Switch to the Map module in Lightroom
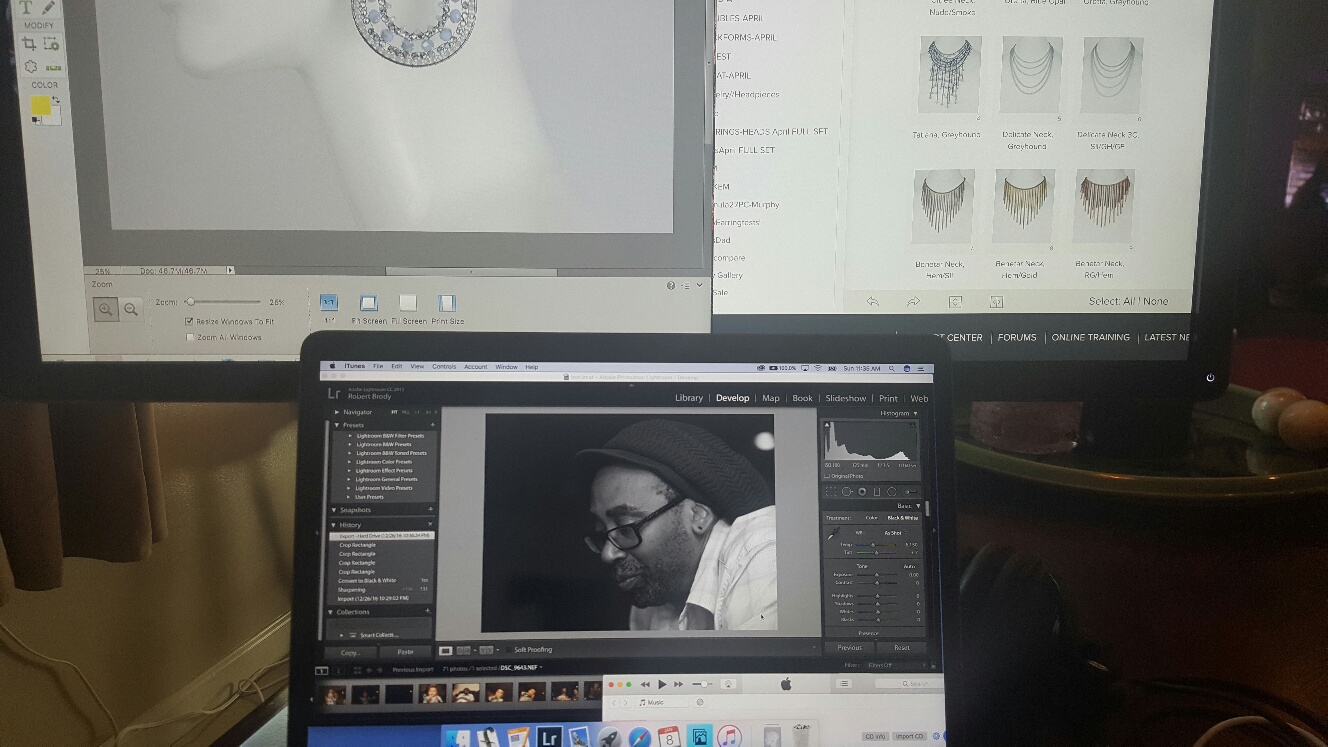This screenshot has height=747, width=1328. pos(771,398)
